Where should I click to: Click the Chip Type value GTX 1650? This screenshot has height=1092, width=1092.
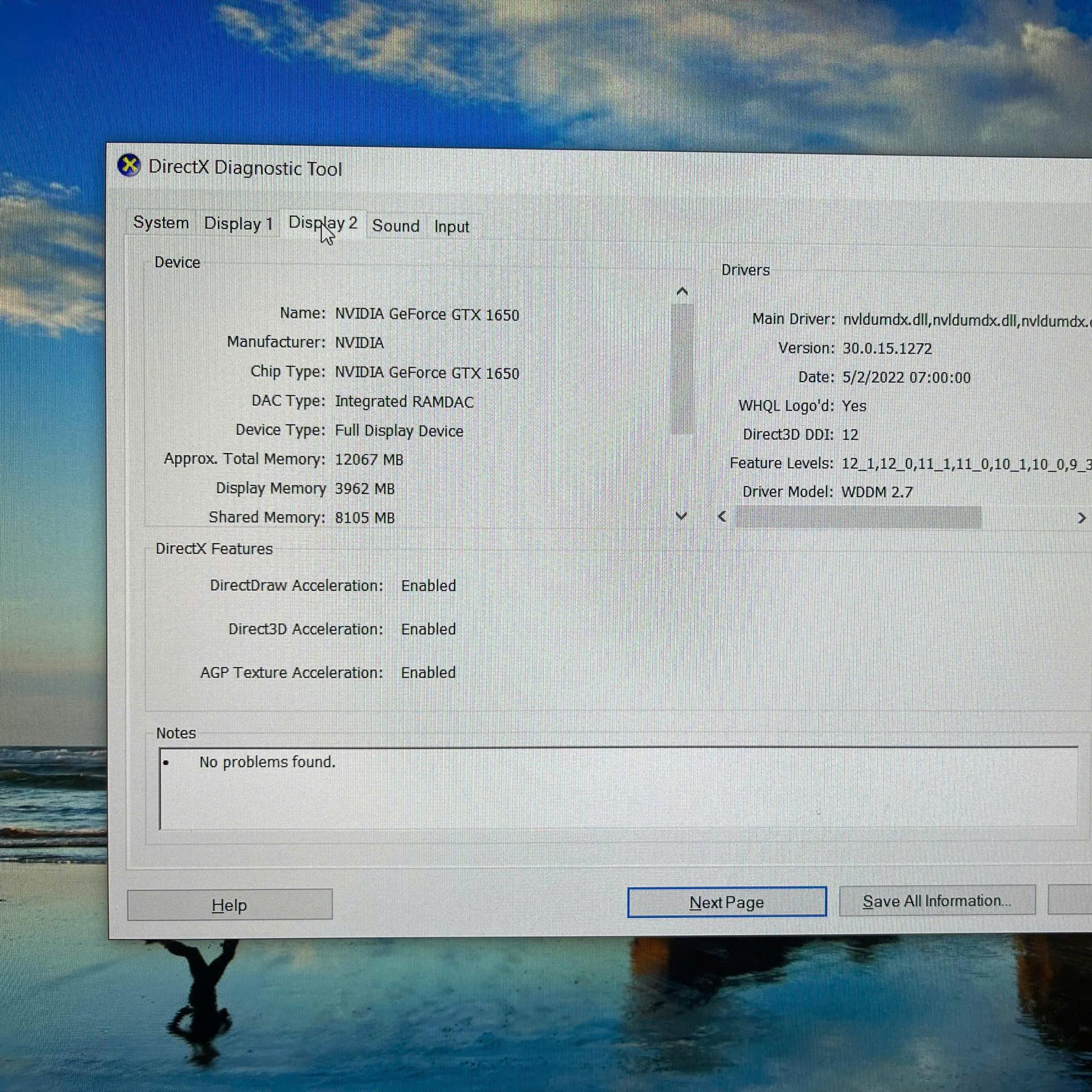(x=428, y=373)
